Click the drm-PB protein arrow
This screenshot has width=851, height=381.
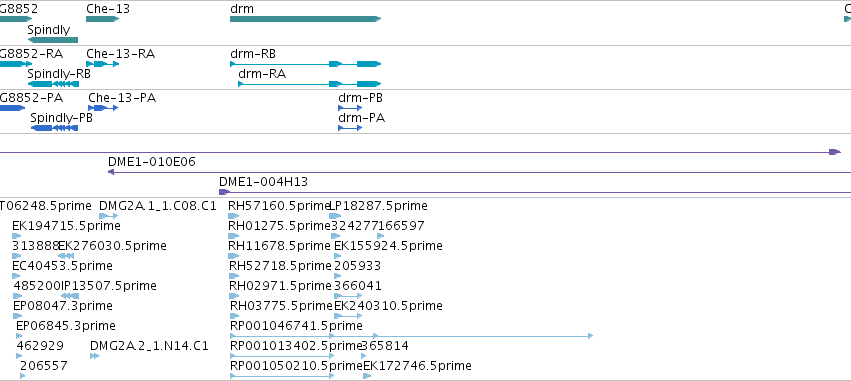(x=350, y=108)
